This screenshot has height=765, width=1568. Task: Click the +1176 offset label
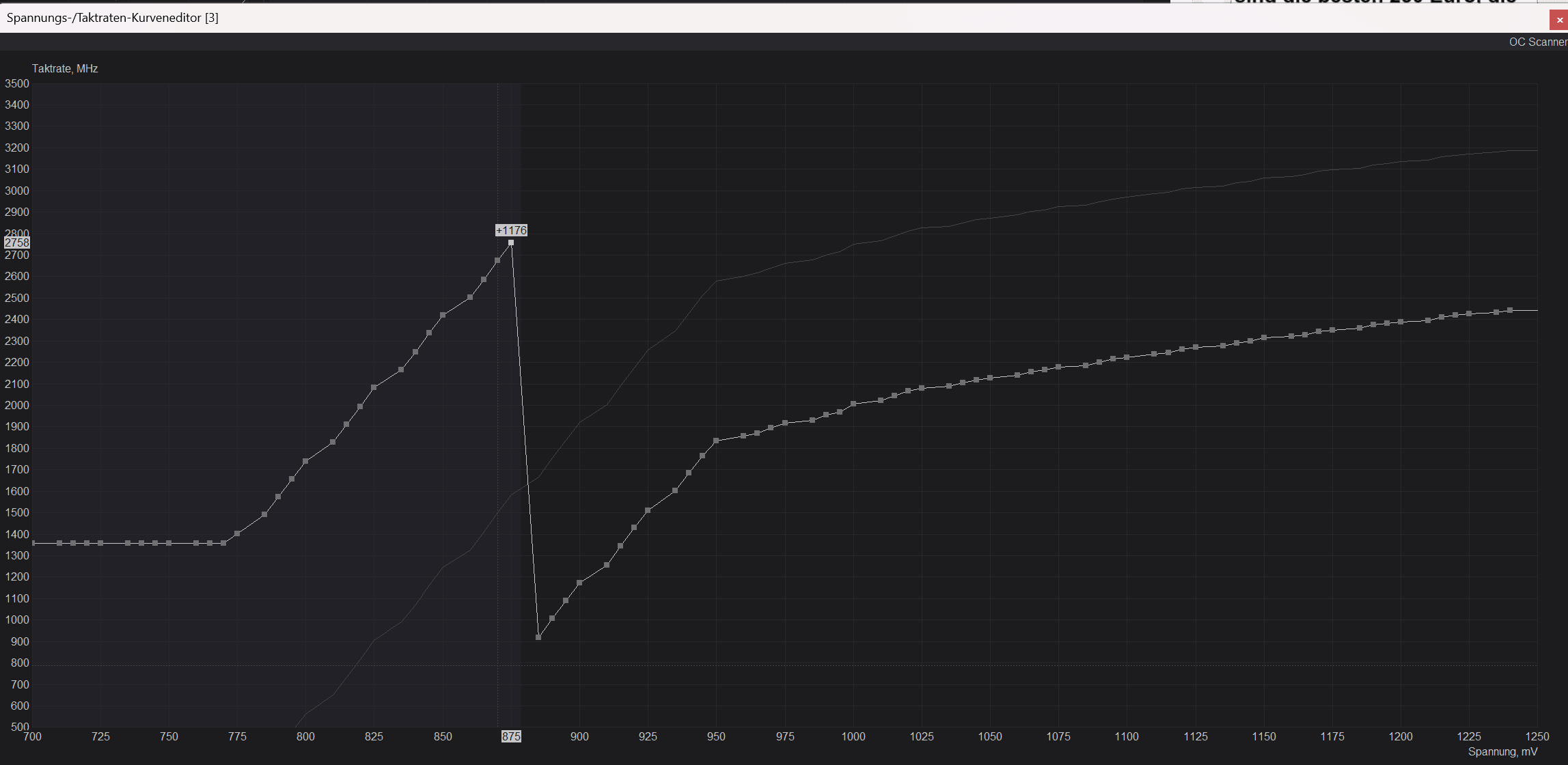(x=511, y=230)
